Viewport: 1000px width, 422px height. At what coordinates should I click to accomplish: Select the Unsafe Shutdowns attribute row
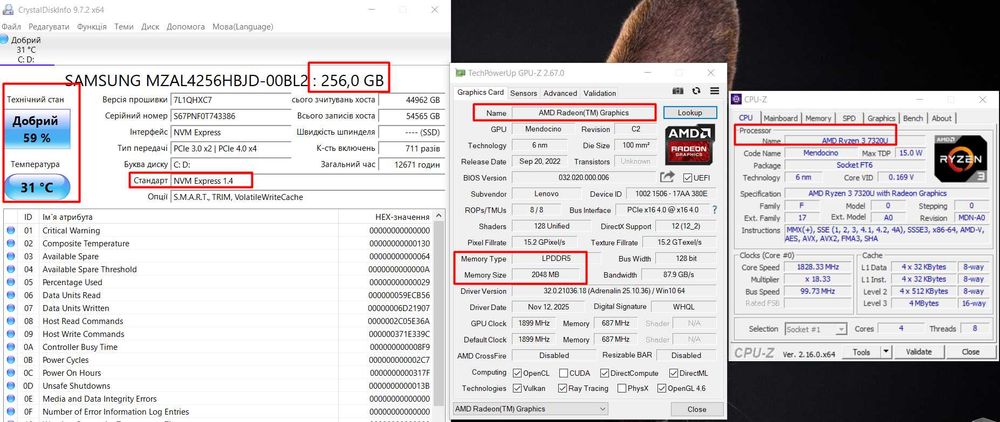pyautogui.click(x=217, y=386)
